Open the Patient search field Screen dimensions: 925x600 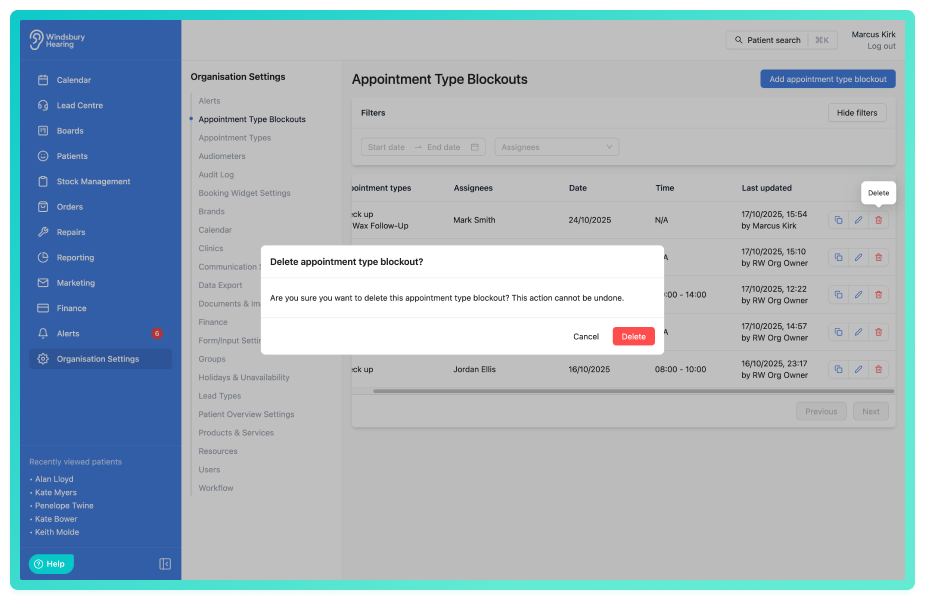click(x=781, y=40)
